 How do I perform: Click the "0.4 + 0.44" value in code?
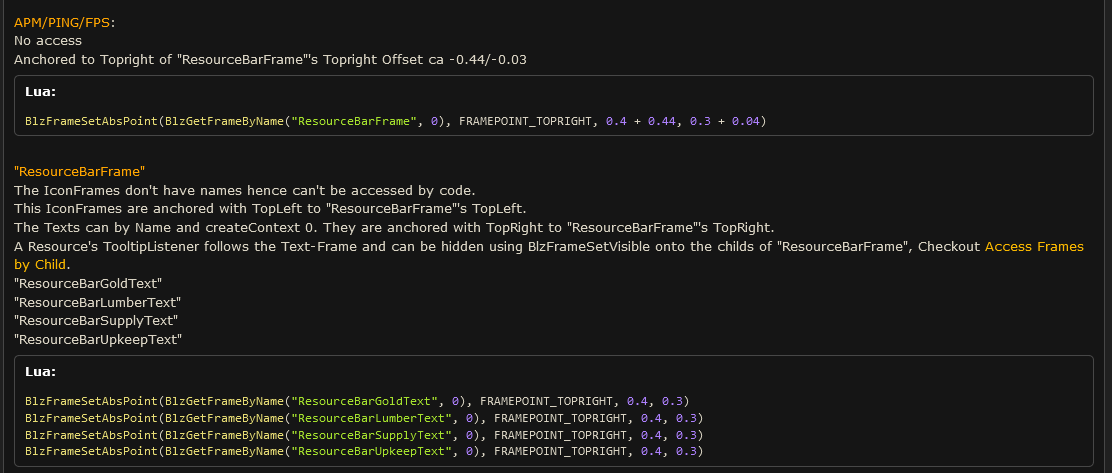click(640, 121)
